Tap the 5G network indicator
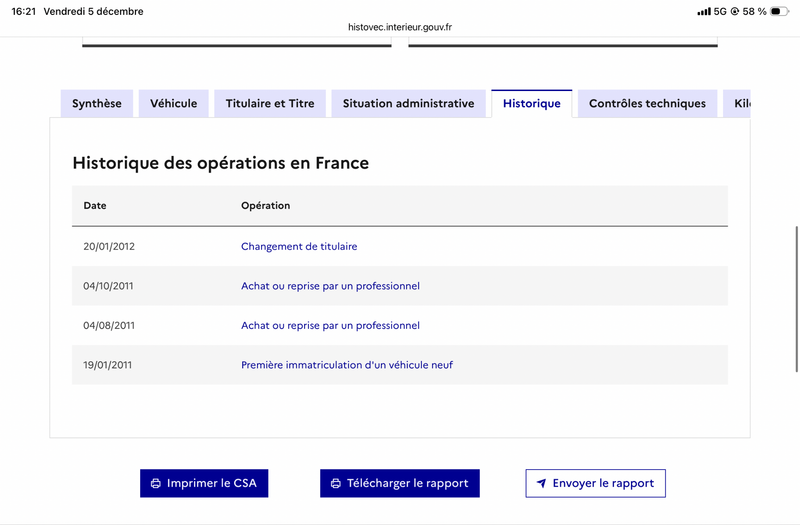This screenshot has width=800, height=525. pos(720,11)
